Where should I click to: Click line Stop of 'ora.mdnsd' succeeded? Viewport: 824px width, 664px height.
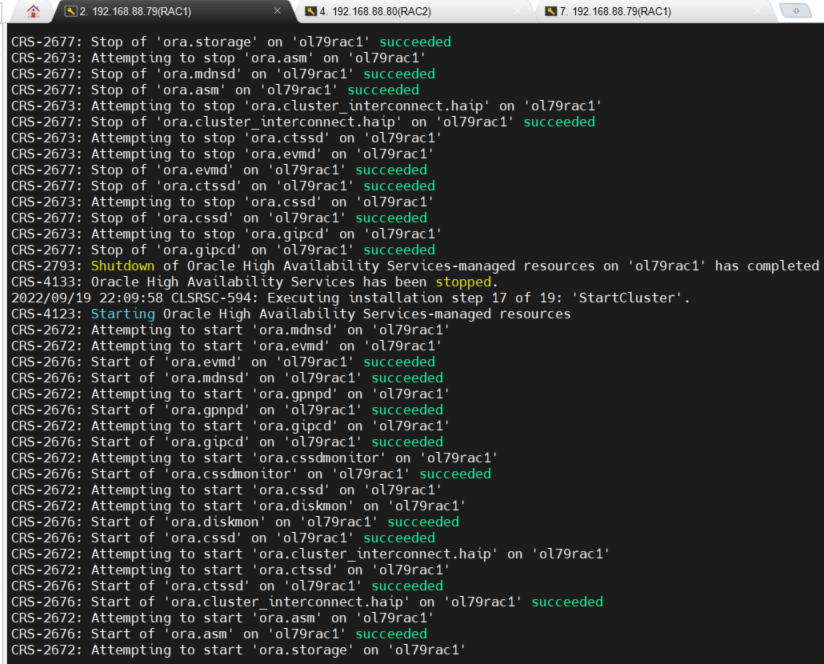[223, 74]
